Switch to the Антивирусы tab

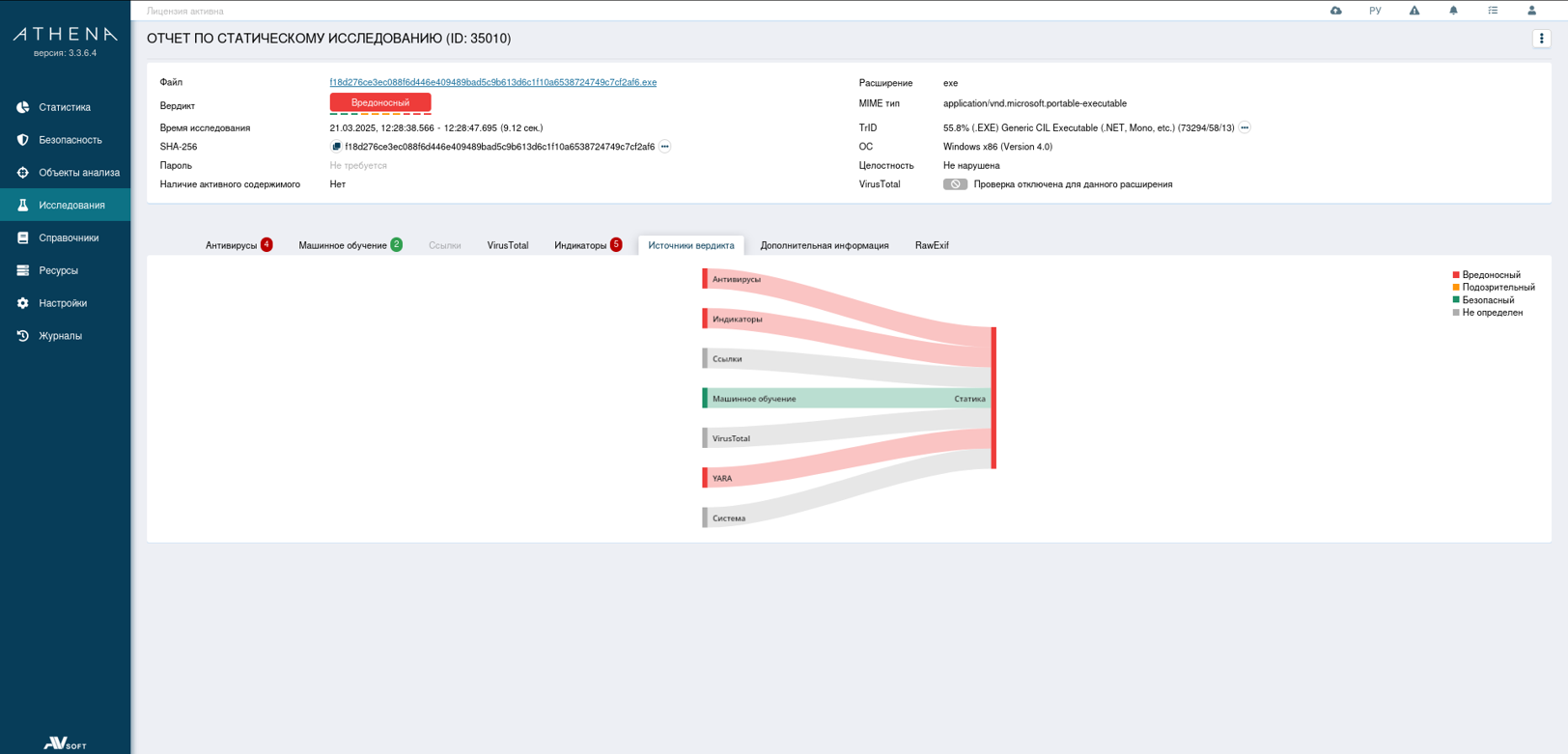232,245
